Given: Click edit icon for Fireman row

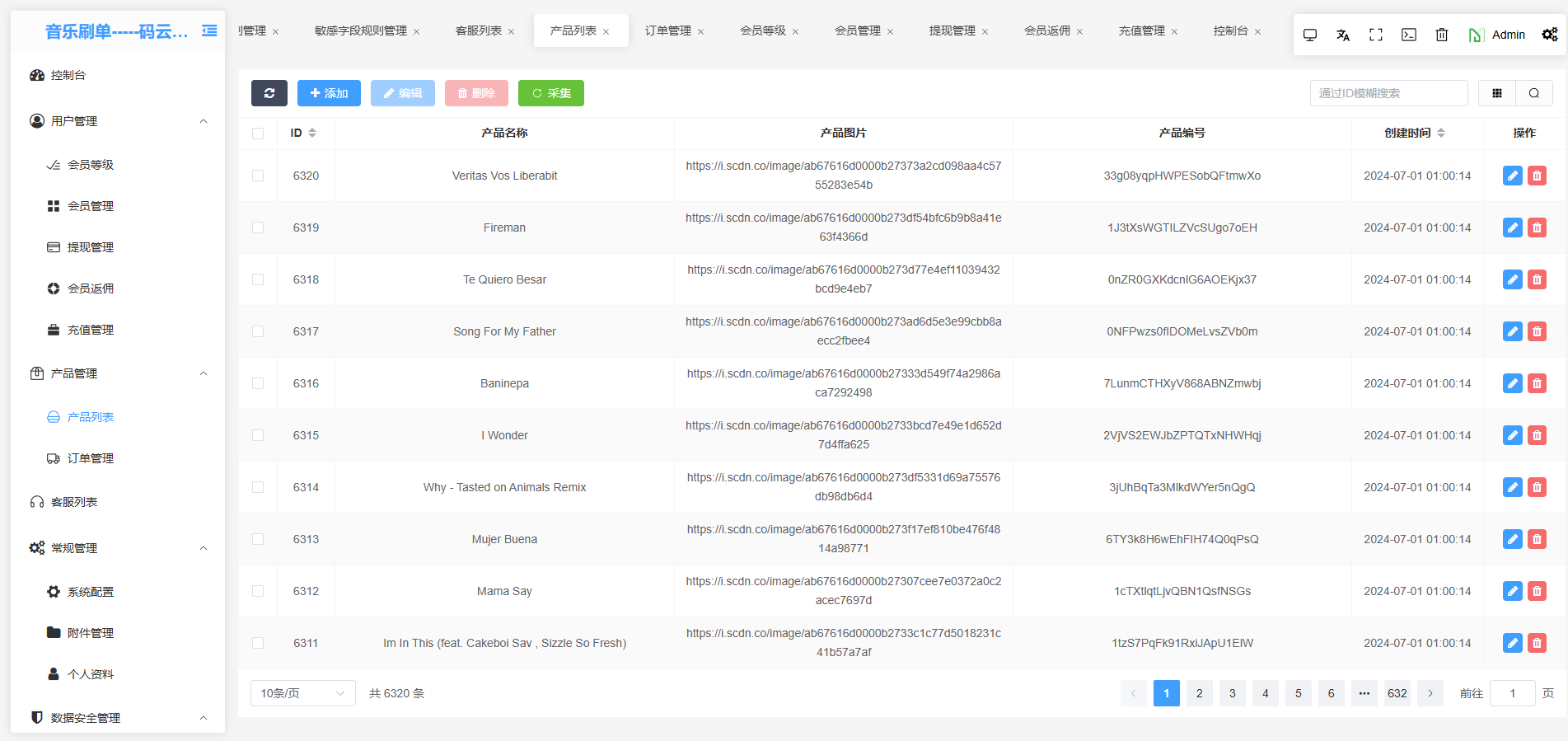Looking at the screenshot, I should point(1512,227).
